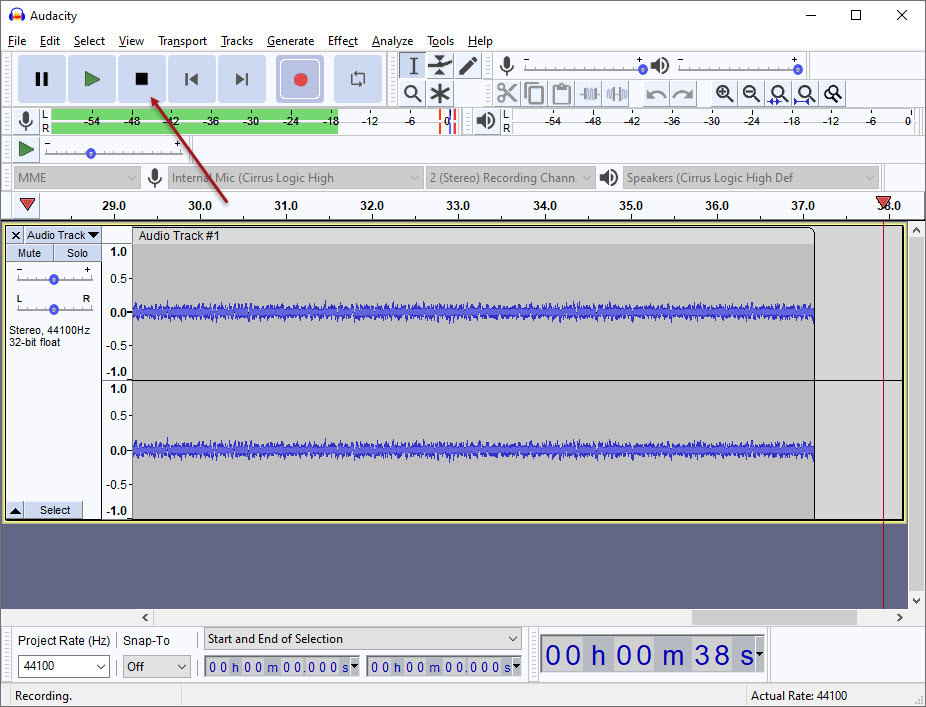Image resolution: width=926 pixels, height=707 pixels.
Task: Open the Snap-To Off dropdown
Action: pyautogui.click(x=157, y=666)
